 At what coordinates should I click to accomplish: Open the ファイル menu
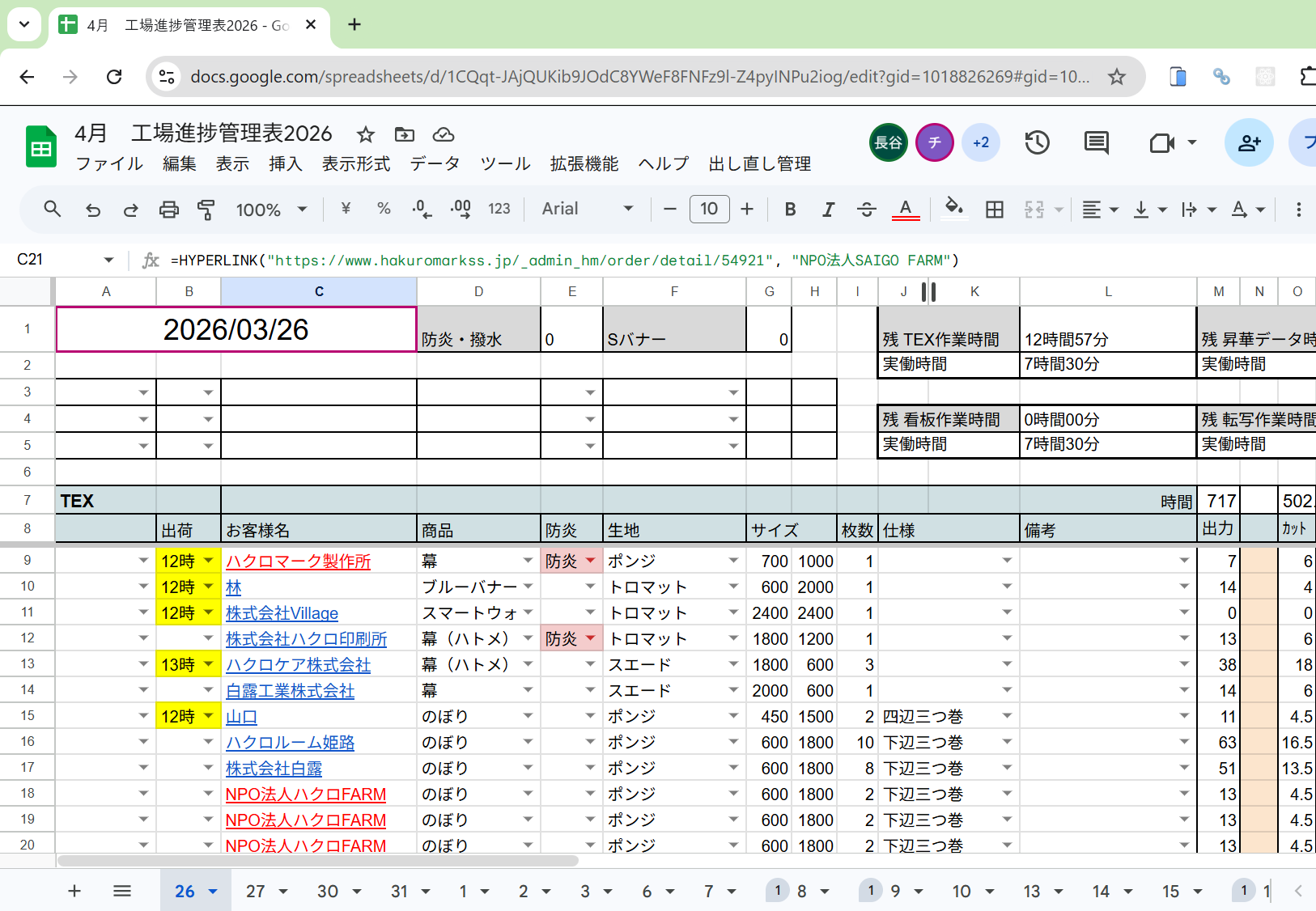pyautogui.click(x=109, y=163)
